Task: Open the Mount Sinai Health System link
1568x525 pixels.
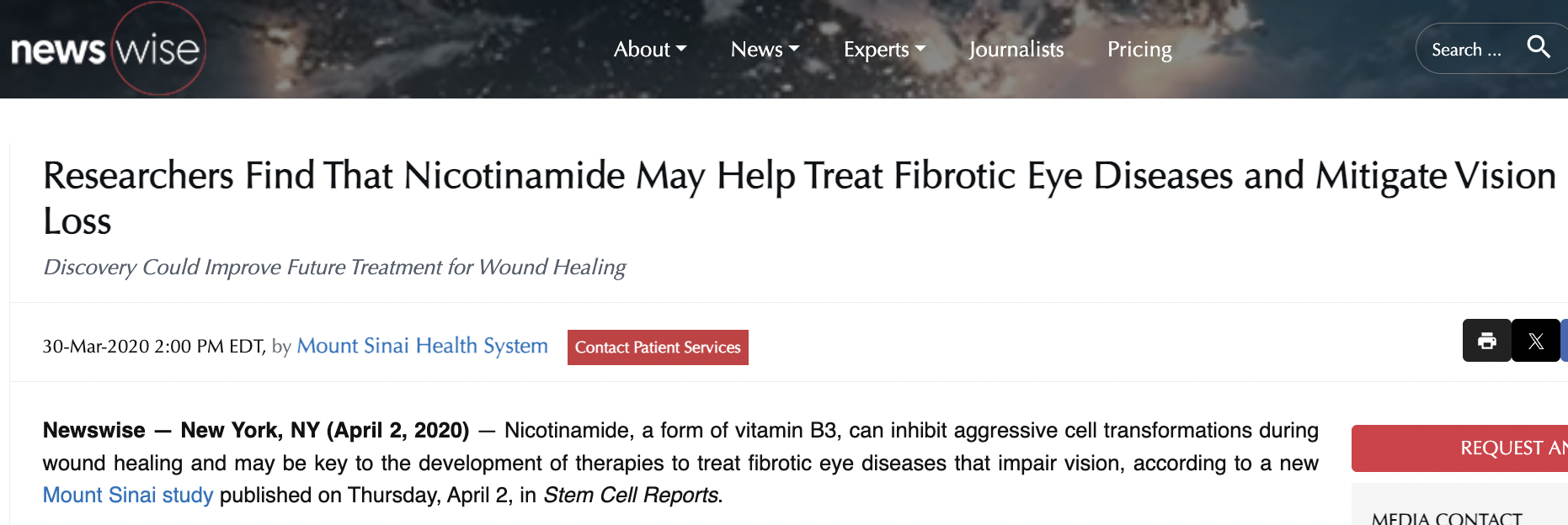Action: (x=422, y=346)
